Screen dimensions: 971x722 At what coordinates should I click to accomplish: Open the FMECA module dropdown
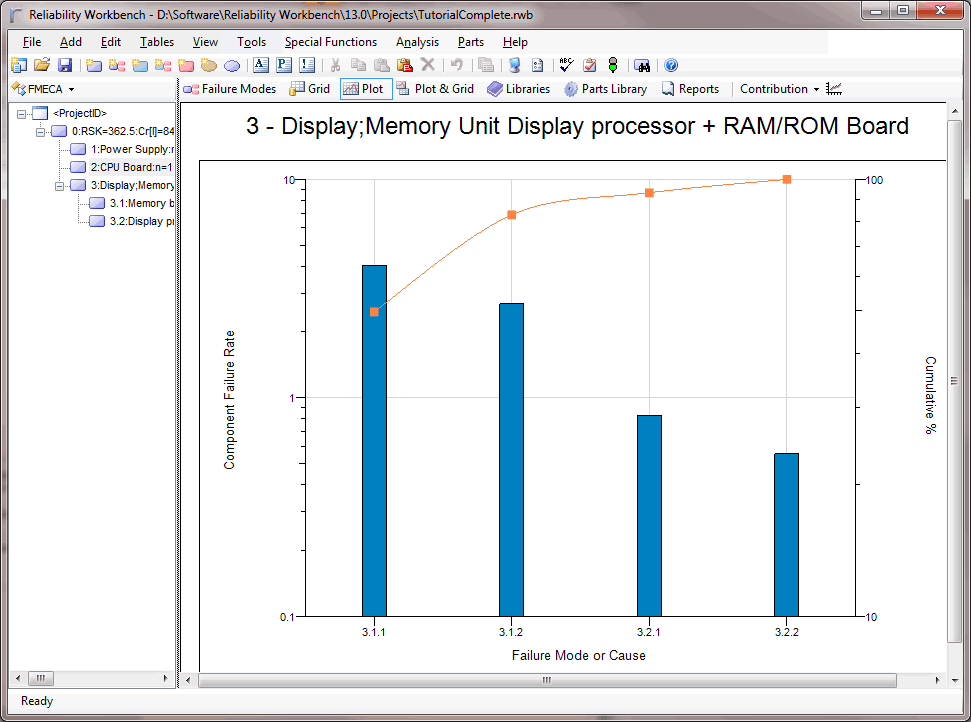(x=43, y=89)
